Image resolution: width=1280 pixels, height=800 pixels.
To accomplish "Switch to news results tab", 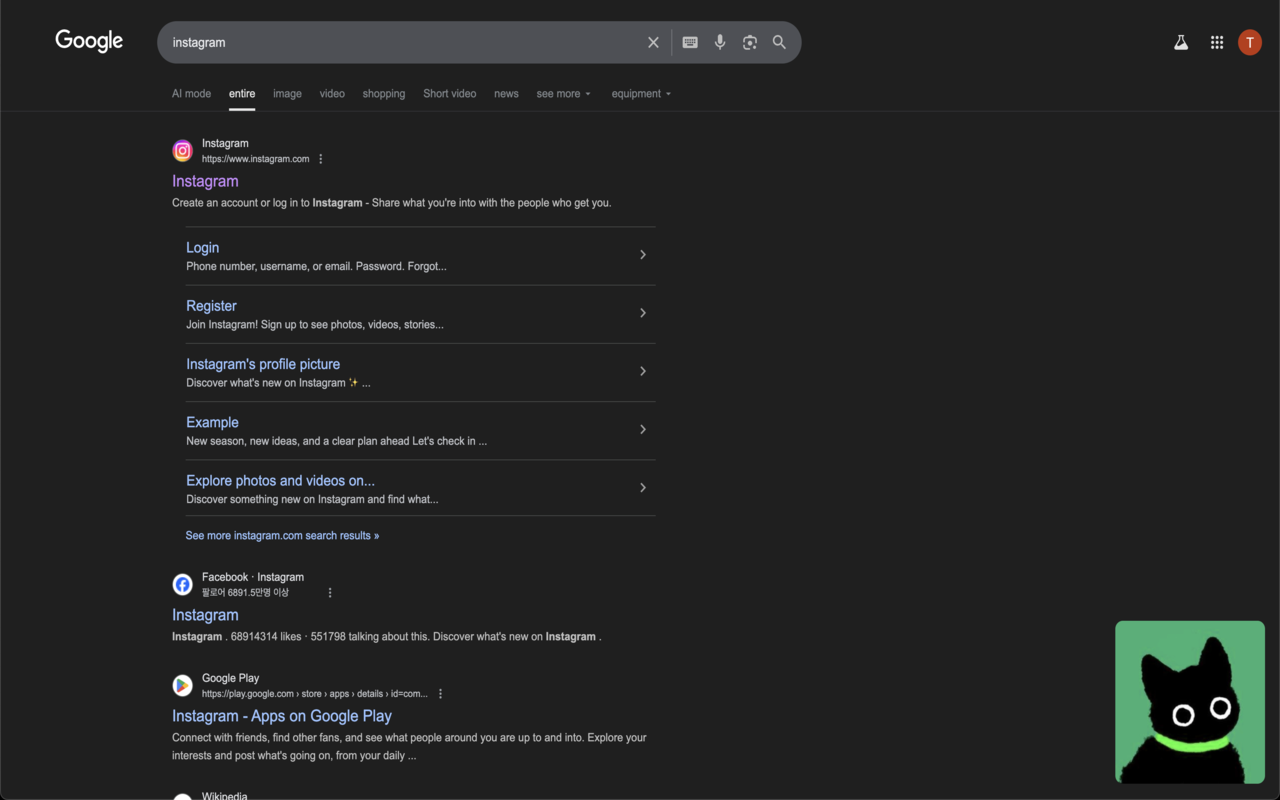I will [506, 94].
